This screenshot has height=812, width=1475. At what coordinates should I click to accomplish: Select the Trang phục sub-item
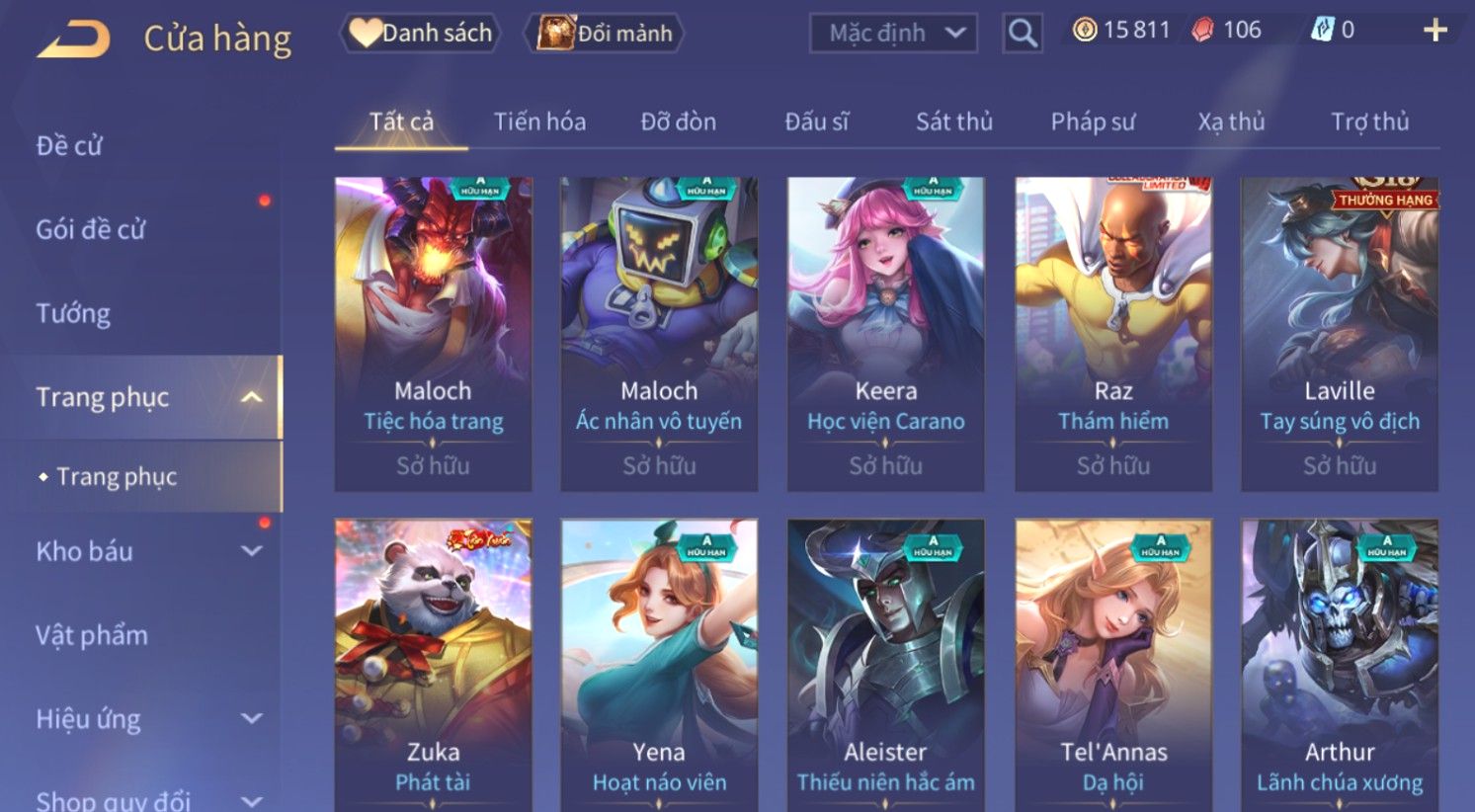[x=117, y=476]
